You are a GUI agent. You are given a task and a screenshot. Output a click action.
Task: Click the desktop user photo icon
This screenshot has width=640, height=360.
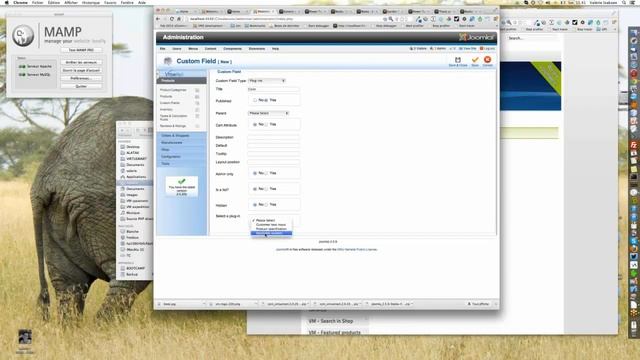point(25,337)
